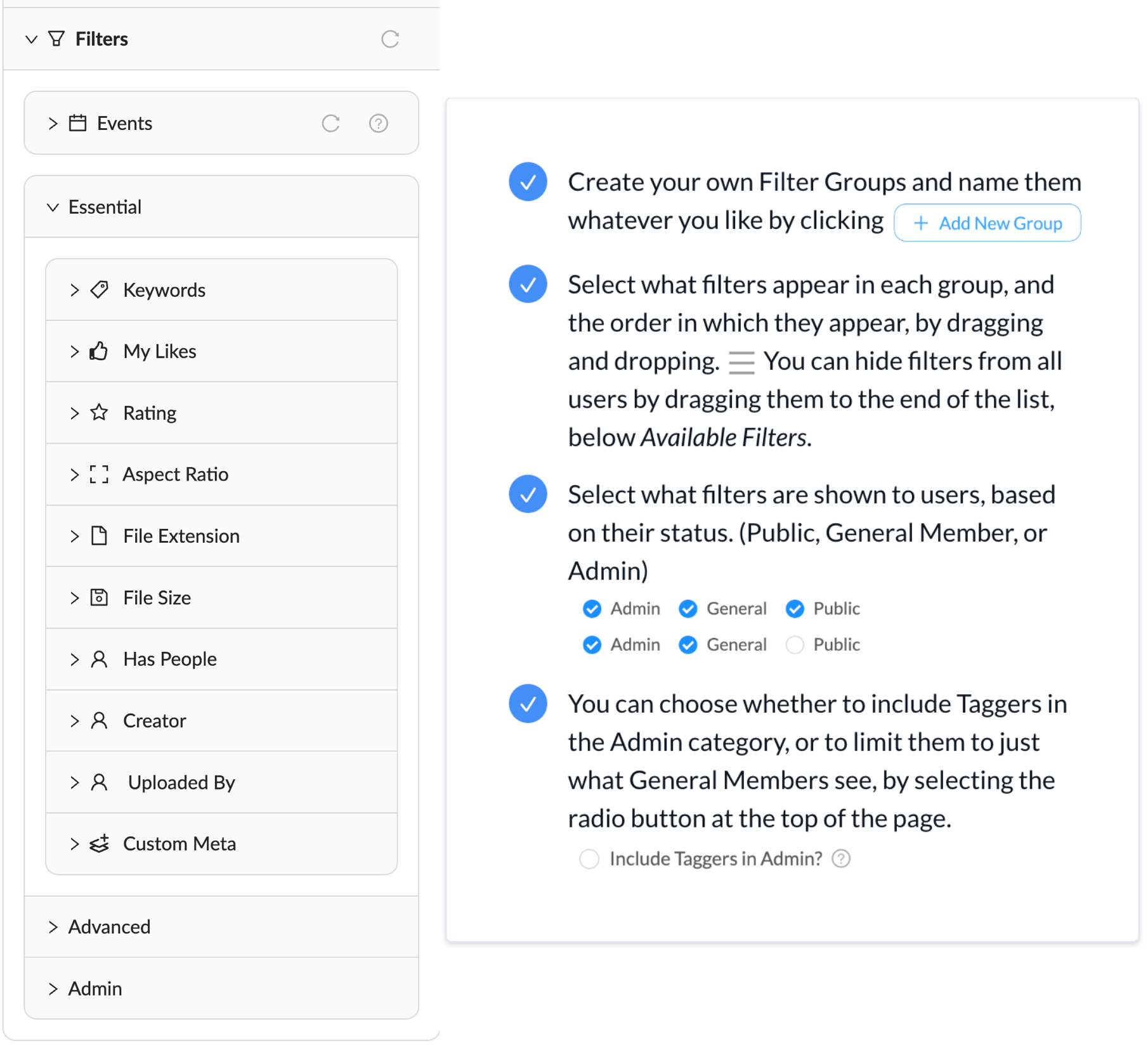
Task: Click the Essential group label
Action: 105,207
